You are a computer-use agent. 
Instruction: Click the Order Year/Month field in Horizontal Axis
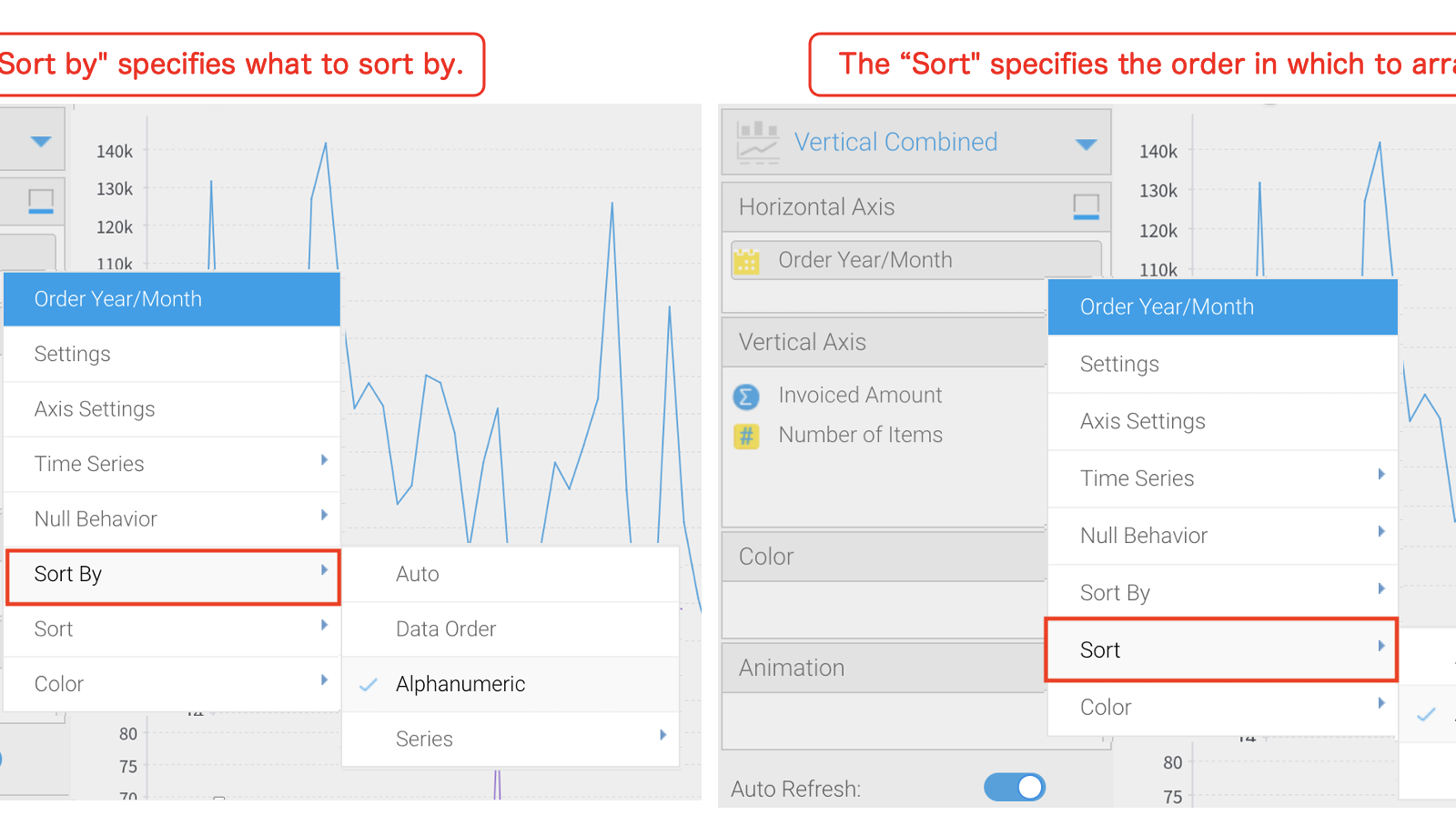(916, 260)
